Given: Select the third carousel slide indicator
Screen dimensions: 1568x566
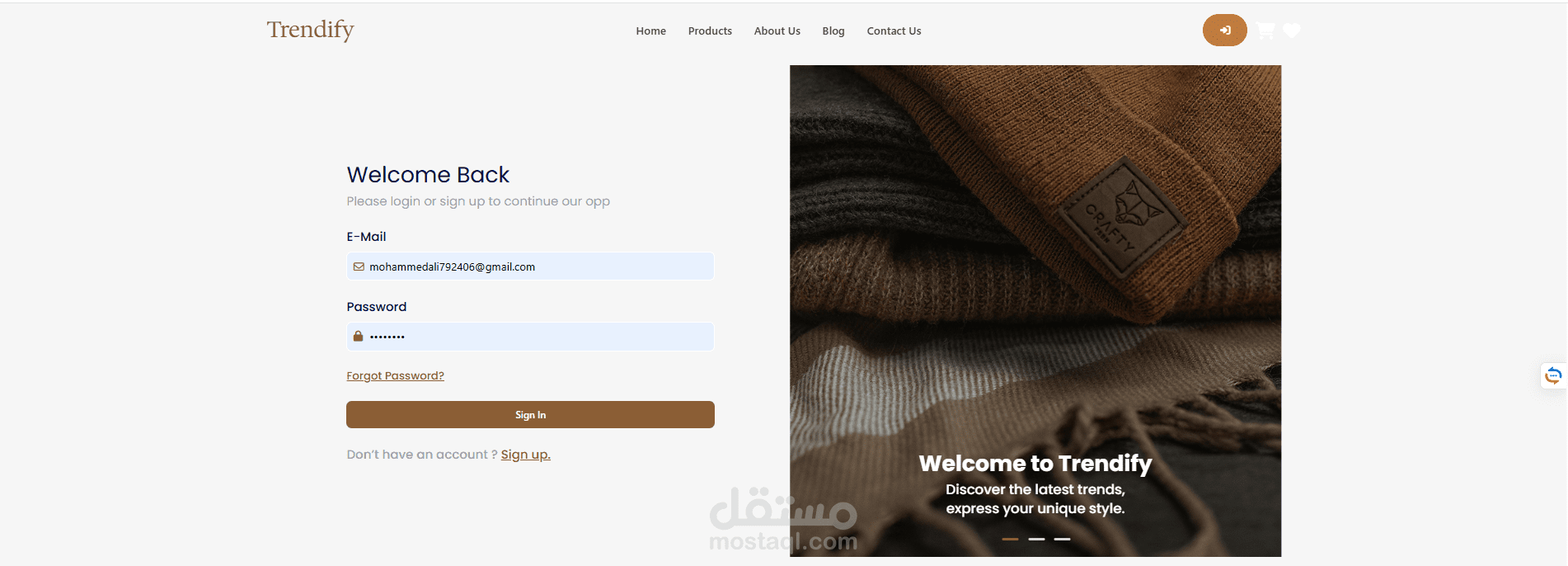Looking at the screenshot, I should tap(1062, 539).
